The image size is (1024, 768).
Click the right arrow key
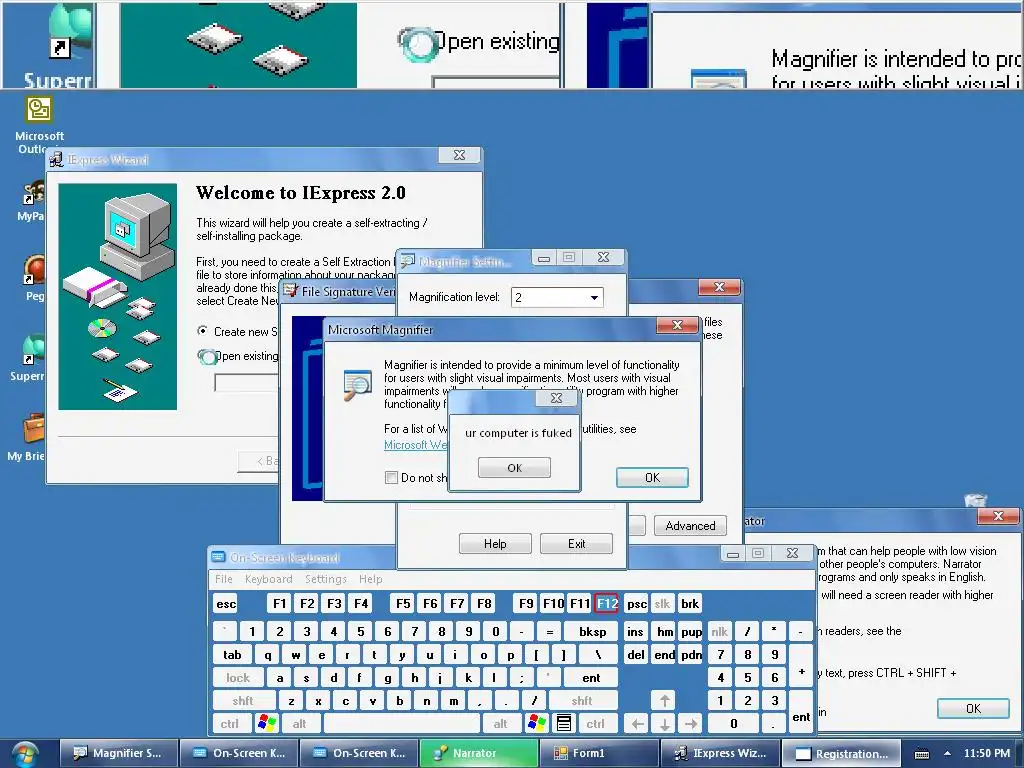[690, 724]
